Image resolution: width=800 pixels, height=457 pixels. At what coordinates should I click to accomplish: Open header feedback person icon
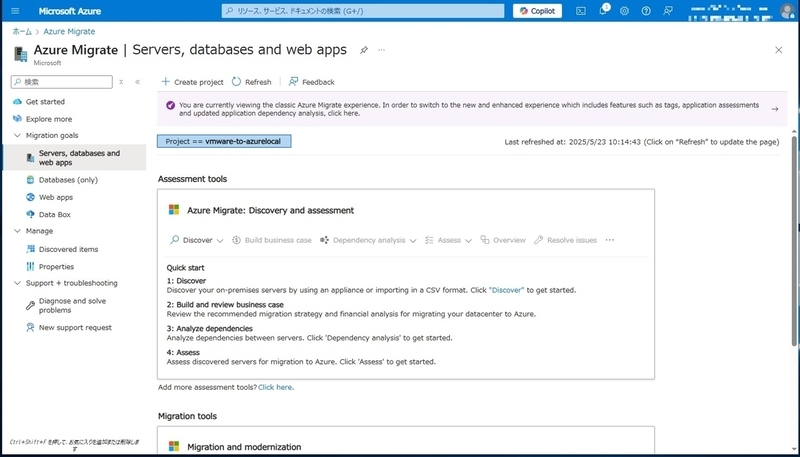[668, 11]
